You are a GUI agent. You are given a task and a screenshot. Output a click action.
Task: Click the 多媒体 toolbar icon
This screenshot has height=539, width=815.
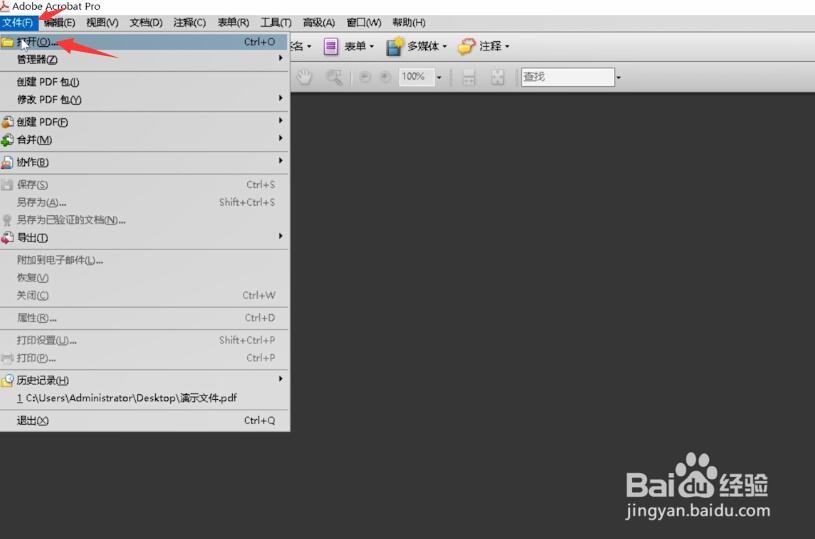pyautogui.click(x=395, y=46)
